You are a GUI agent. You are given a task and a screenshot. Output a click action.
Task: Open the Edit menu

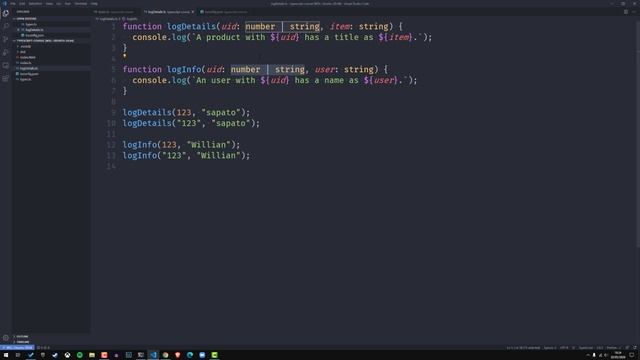(x=22, y=4)
